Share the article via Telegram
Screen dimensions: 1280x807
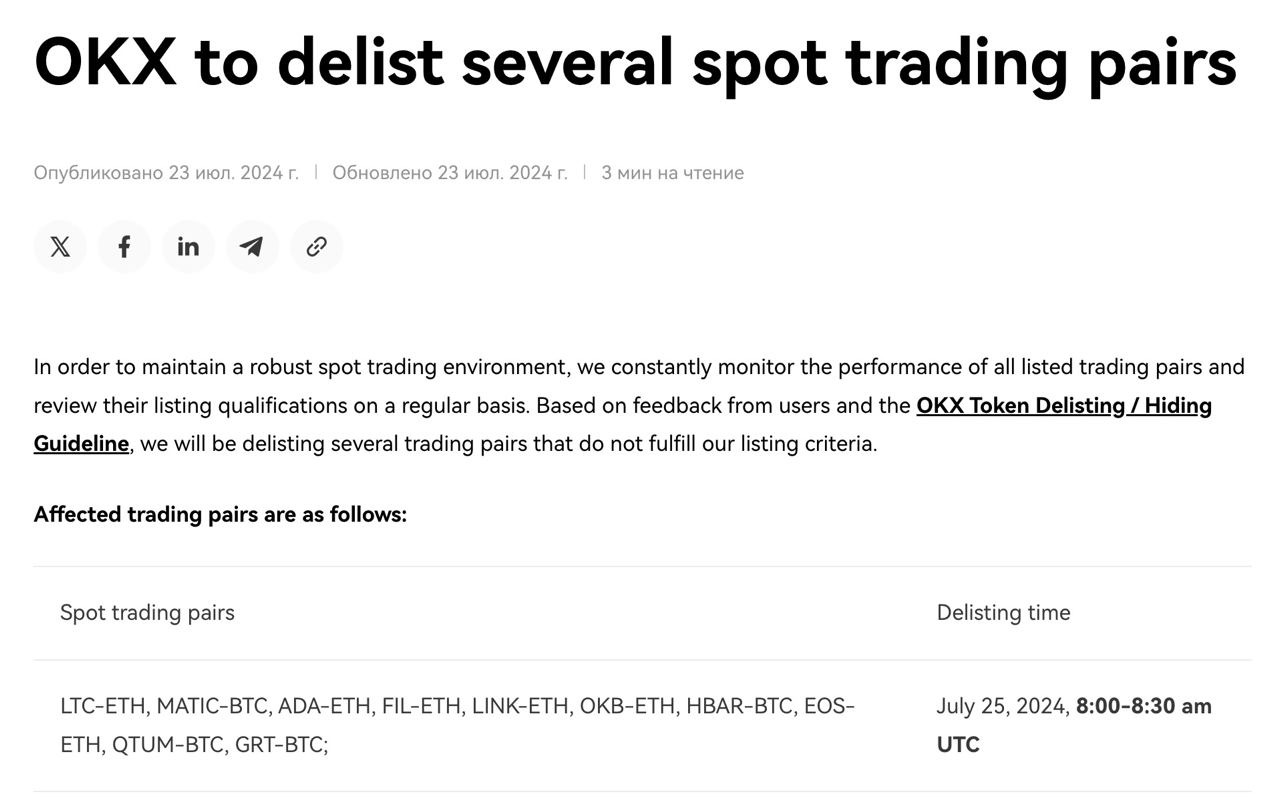252,247
